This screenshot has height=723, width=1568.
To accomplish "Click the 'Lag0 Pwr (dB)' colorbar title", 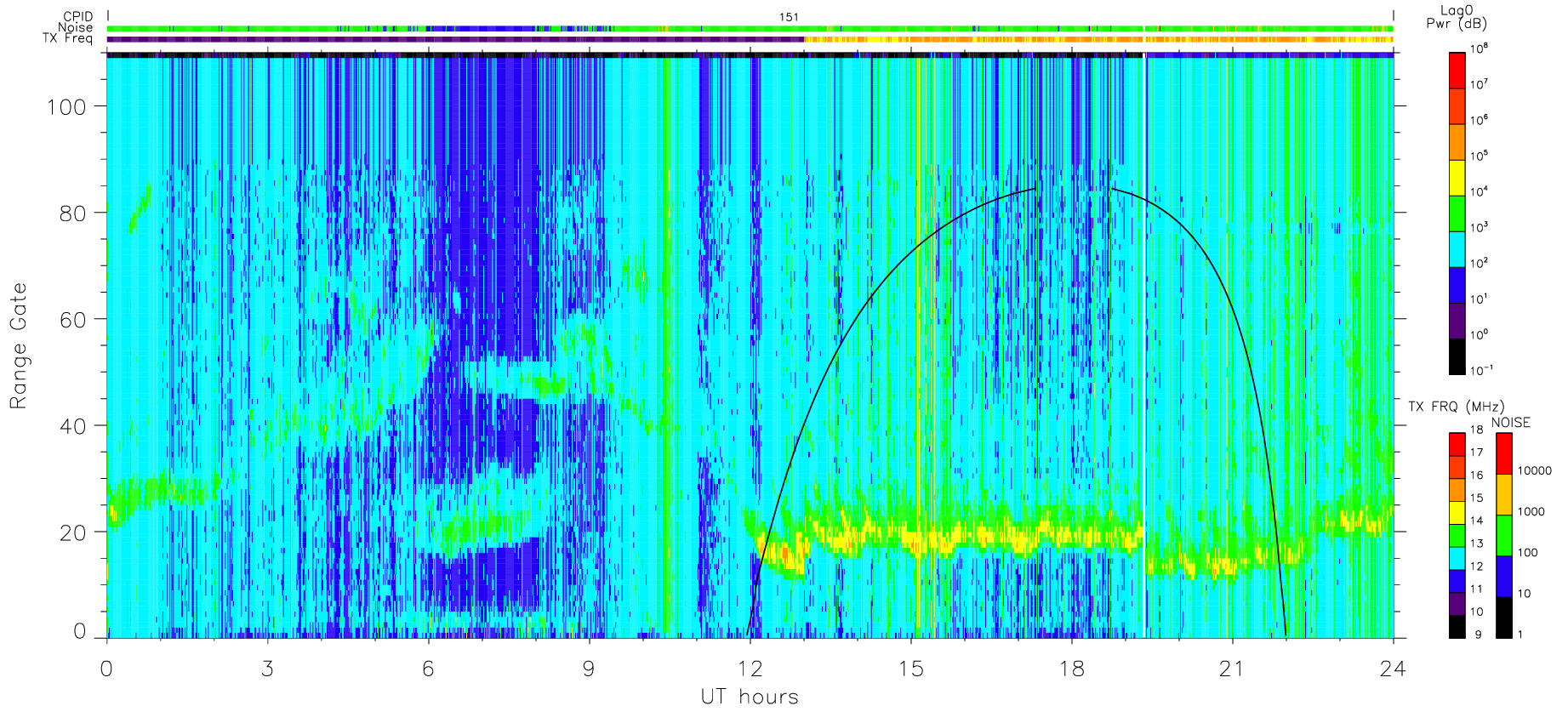I will click(1457, 17).
